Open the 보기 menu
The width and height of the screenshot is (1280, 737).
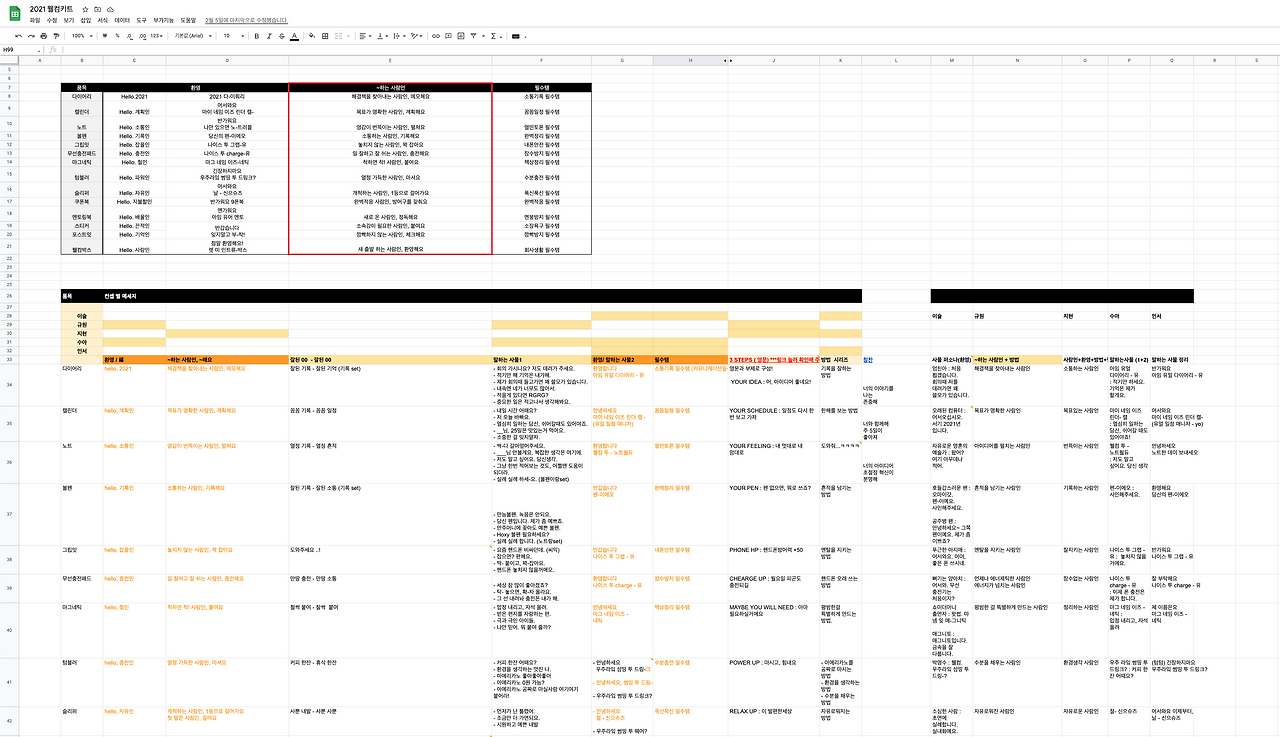click(x=68, y=20)
